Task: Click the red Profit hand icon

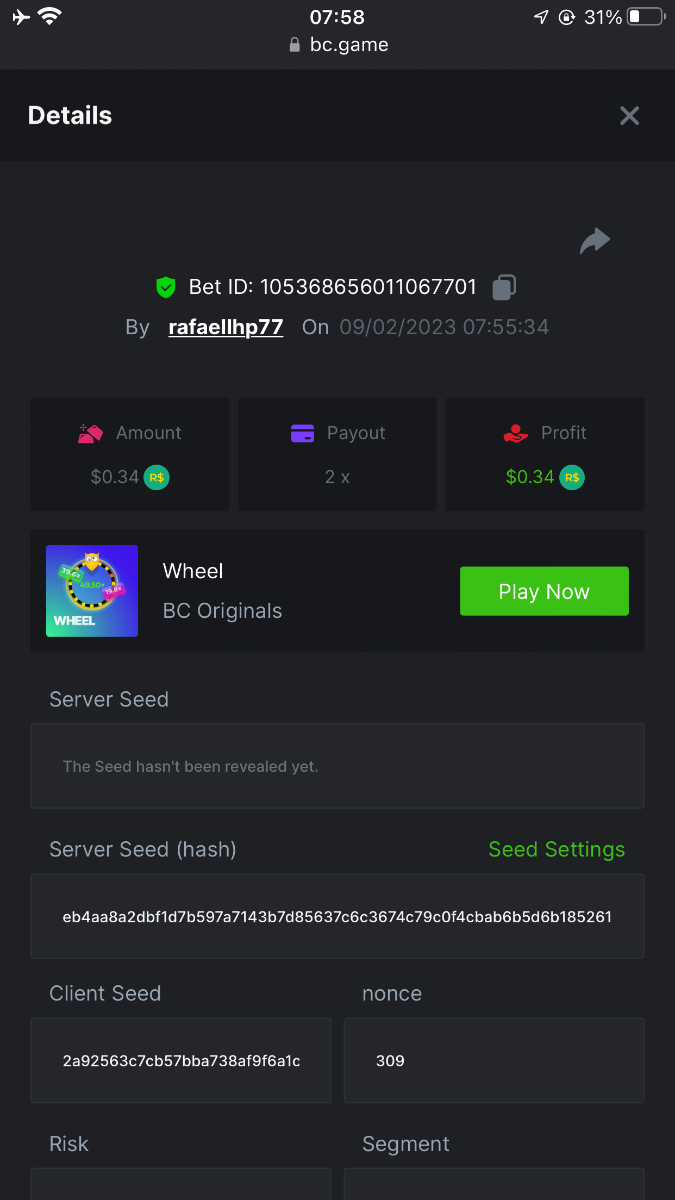Action: (515, 433)
